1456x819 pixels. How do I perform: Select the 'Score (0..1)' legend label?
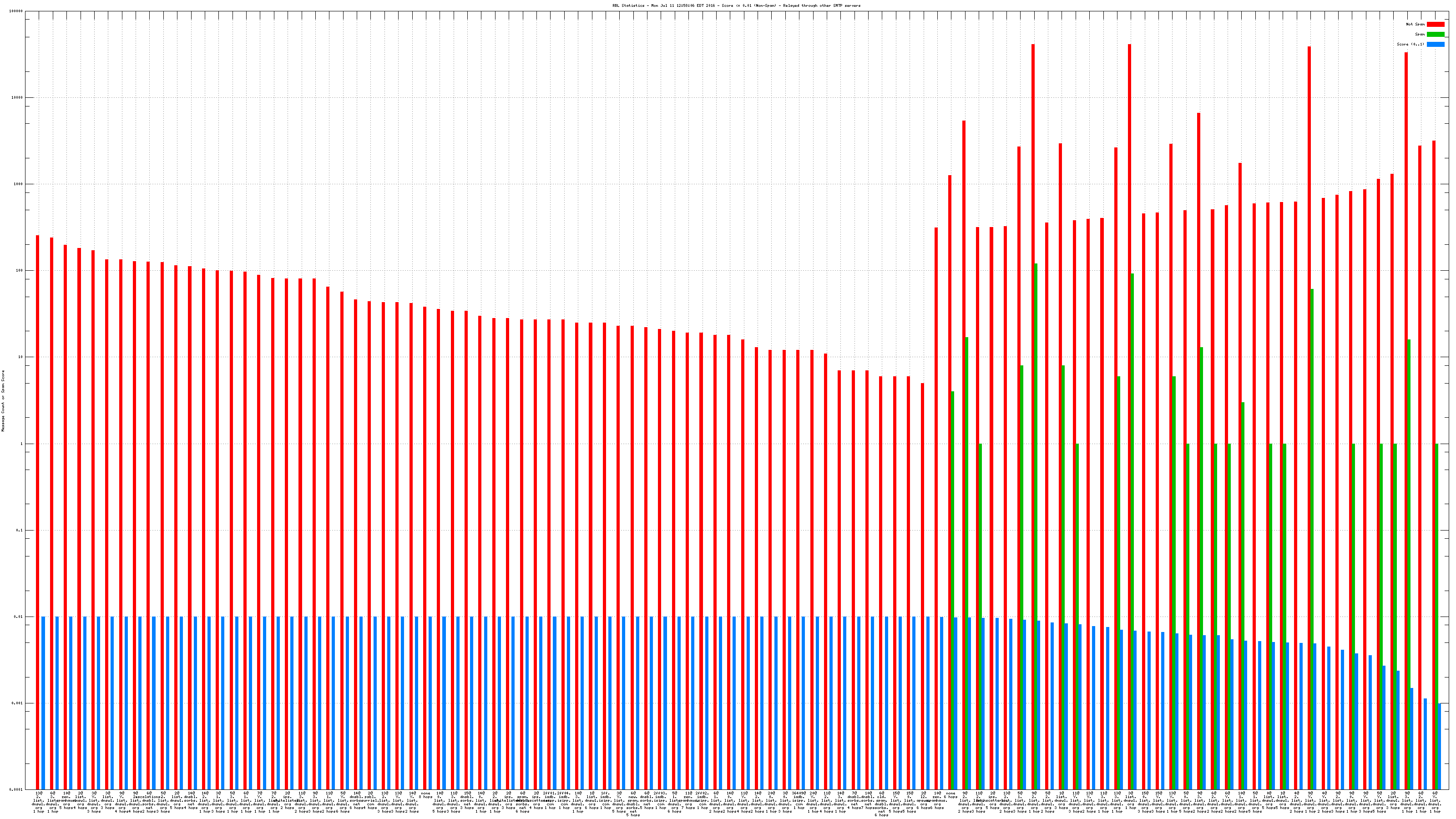pyautogui.click(x=1410, y=44)
